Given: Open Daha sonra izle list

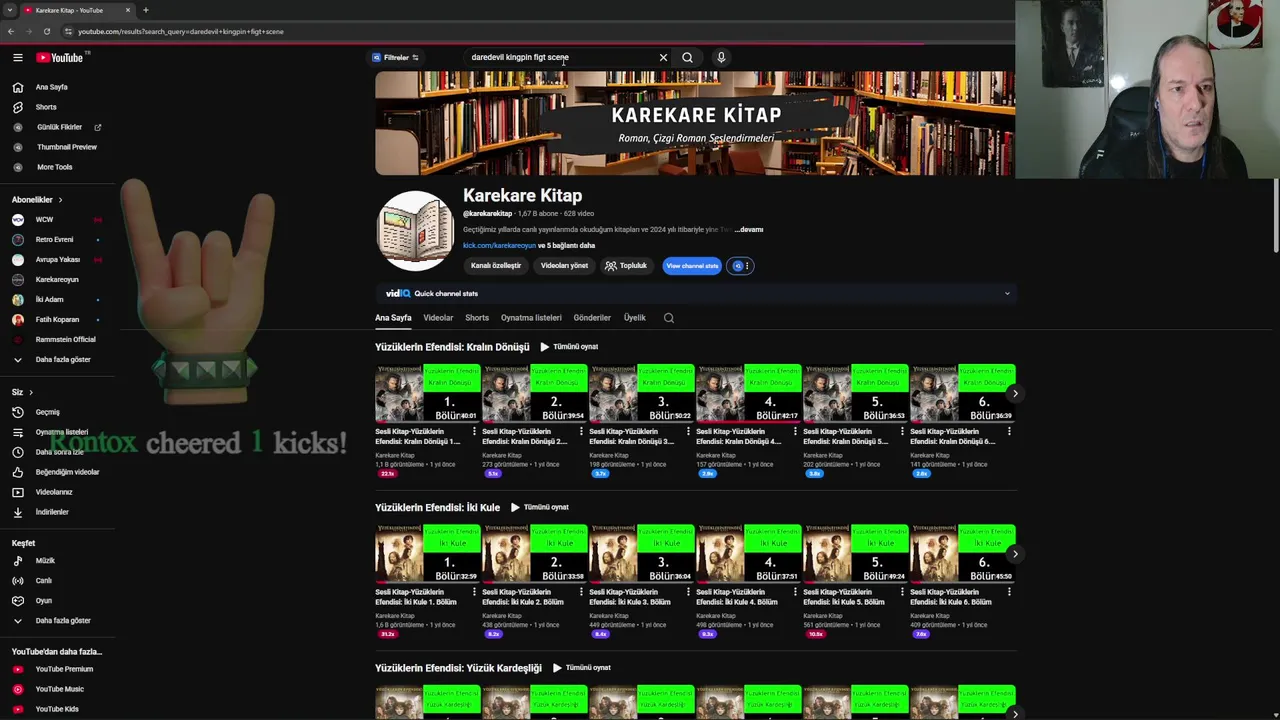Looking at the screenshot, I should coord(59,452).
